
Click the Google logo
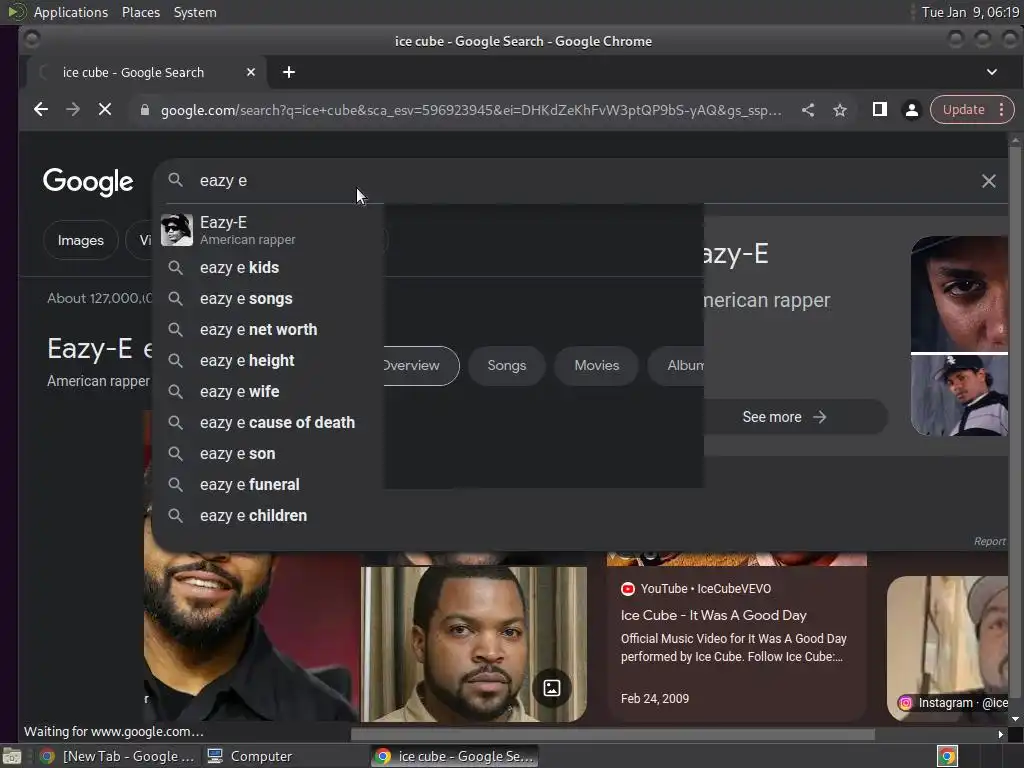point(88,182)
